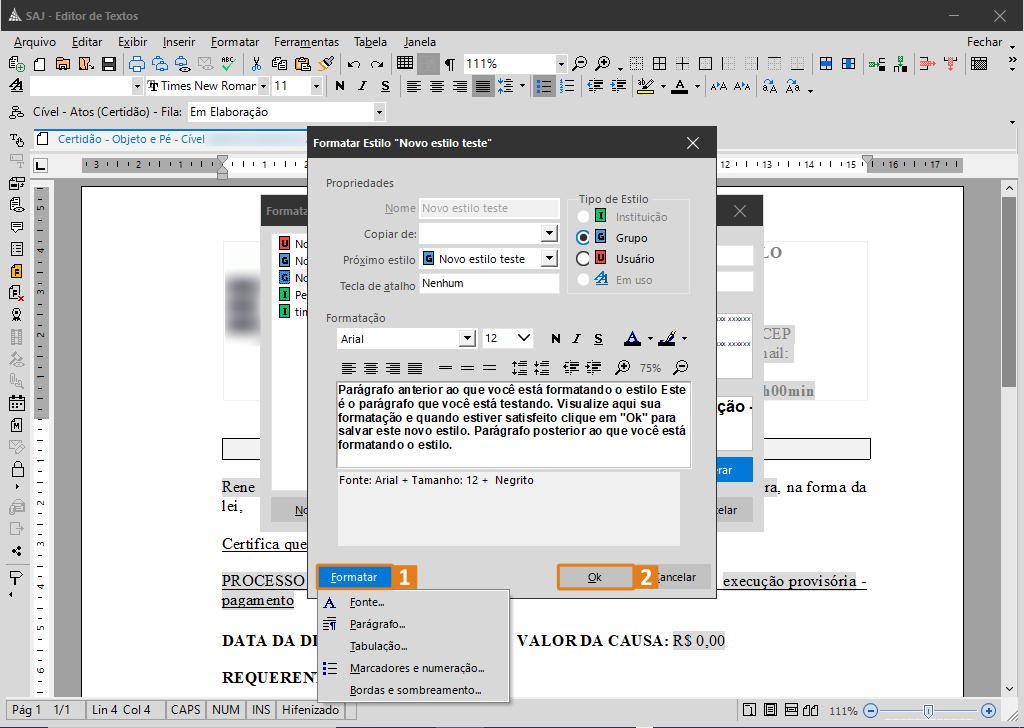Open the 111% zoom dropdown
The height and width of the screenshot is (728, 1024).
point(561,64)
